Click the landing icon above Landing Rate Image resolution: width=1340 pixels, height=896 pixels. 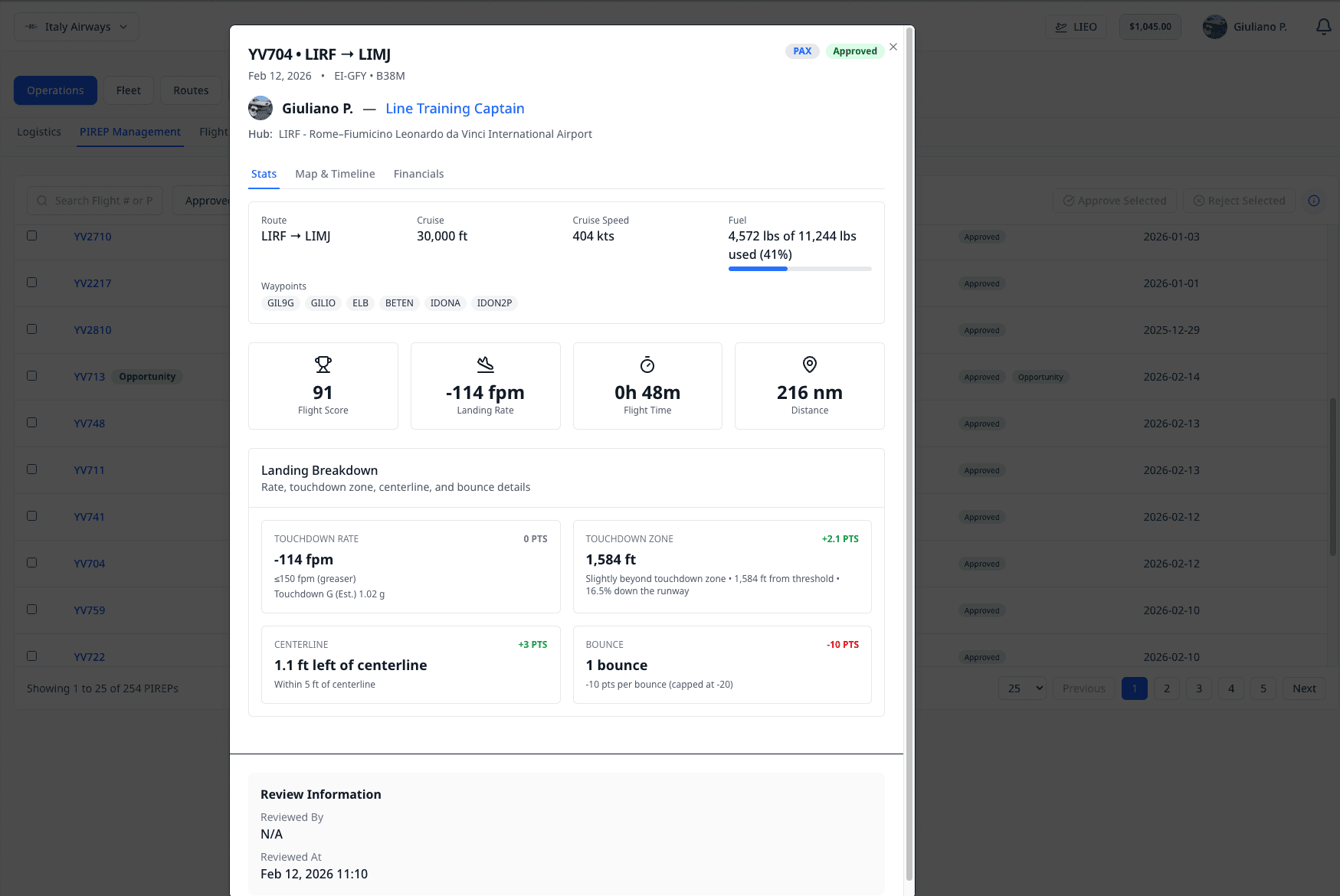coord(485,365)
